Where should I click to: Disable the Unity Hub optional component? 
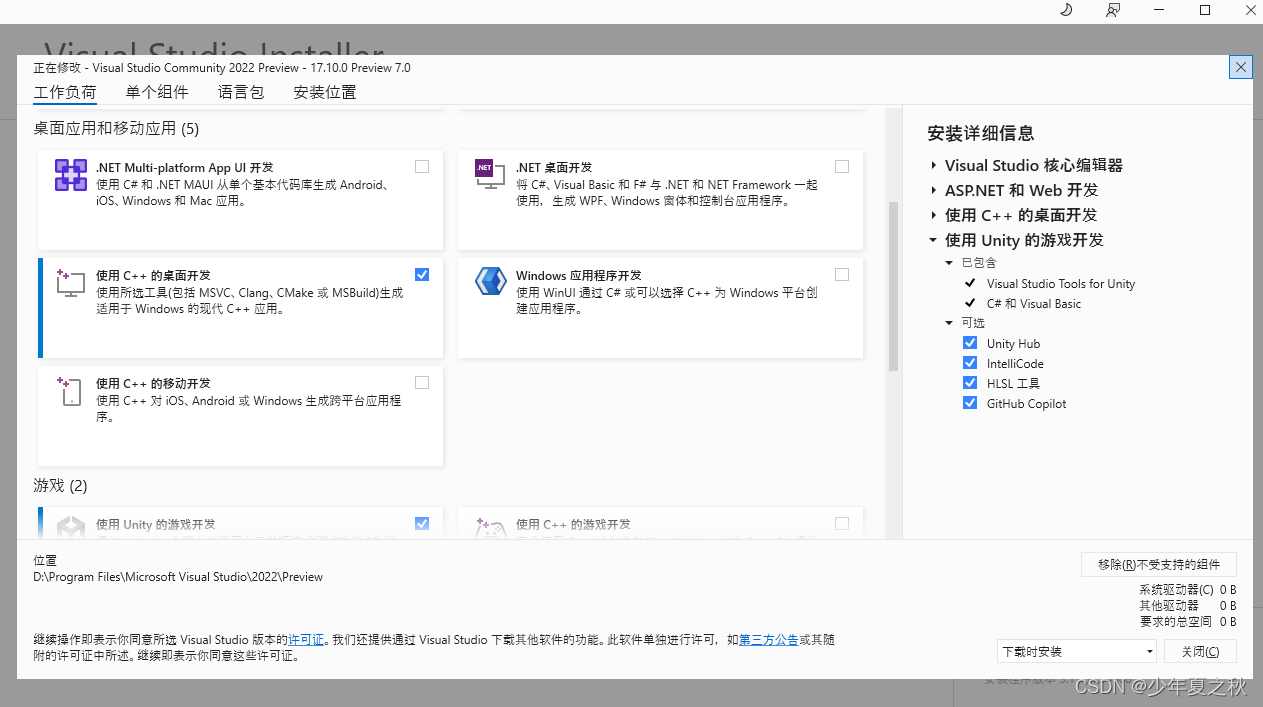969,342
